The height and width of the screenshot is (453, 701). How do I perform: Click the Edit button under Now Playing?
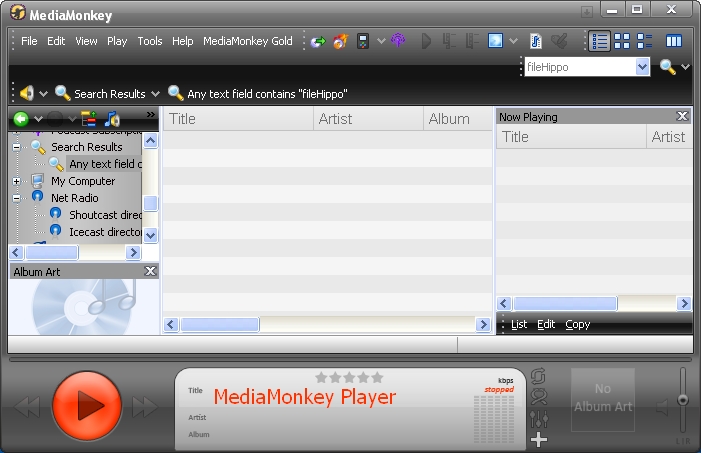point(546,324)
